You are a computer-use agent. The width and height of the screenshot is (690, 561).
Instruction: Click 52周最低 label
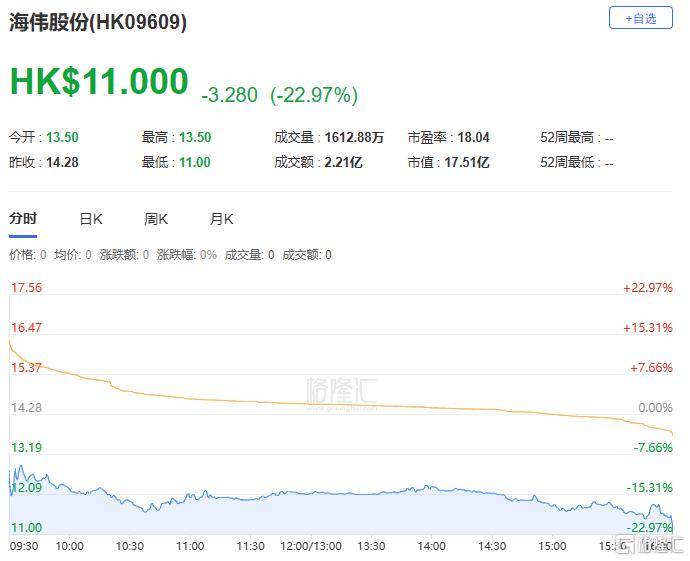tap(567, 162)
